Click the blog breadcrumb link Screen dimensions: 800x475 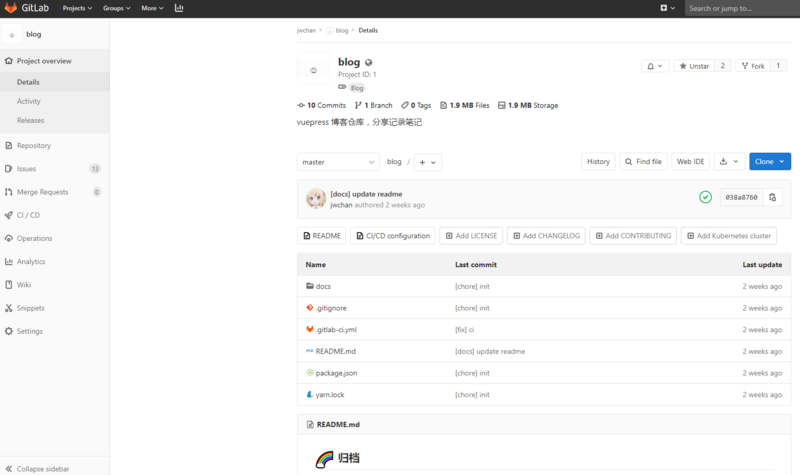coord(342,30)
